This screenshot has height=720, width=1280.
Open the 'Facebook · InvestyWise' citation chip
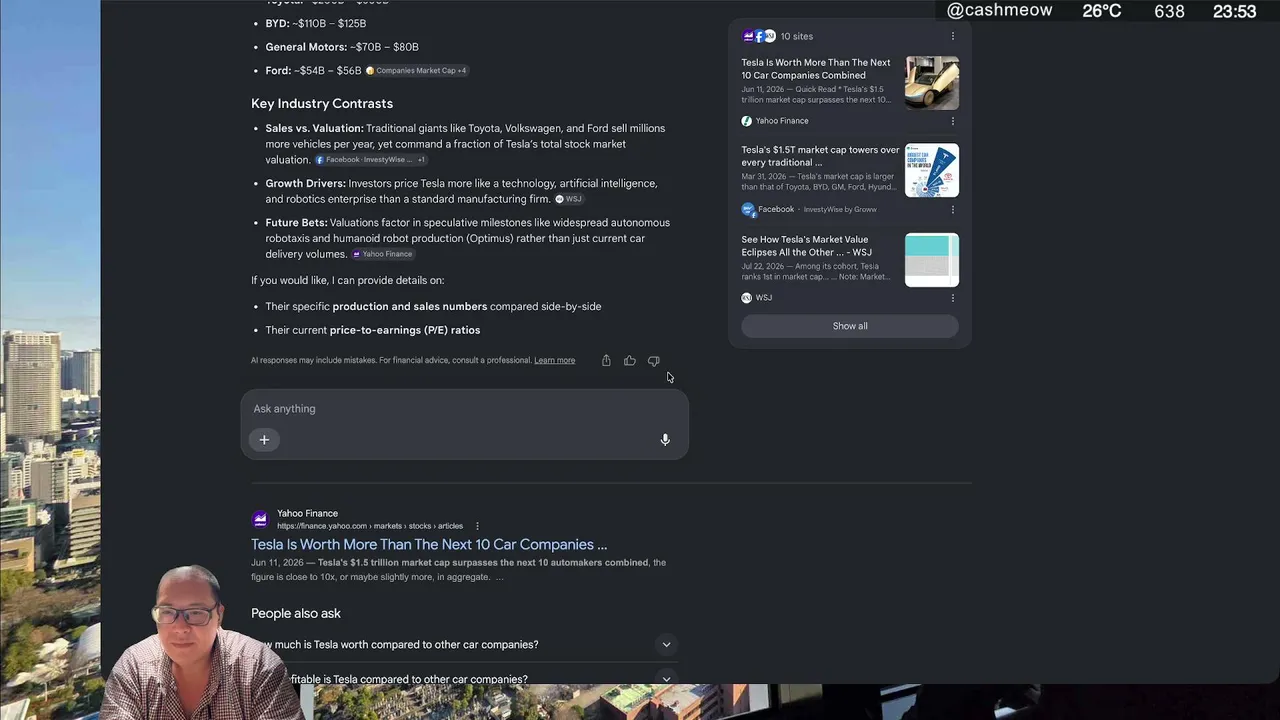(363, 160)
